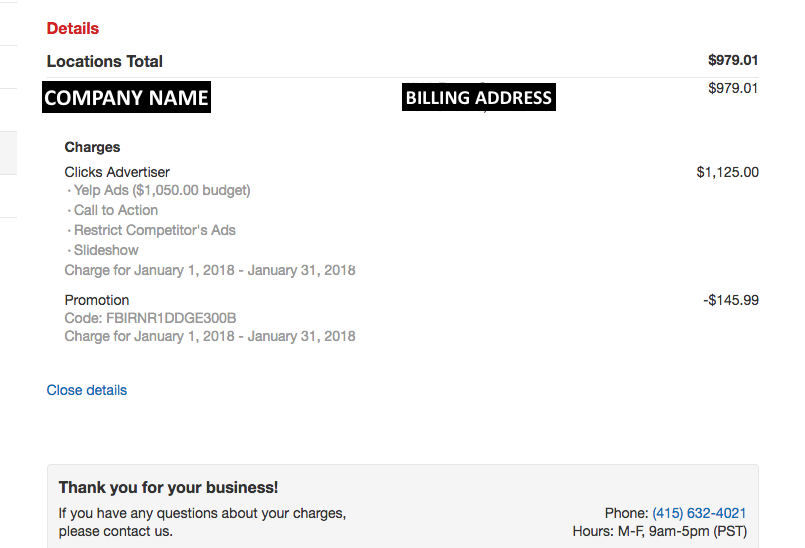Select promotion code FBIRNR1DDGE300B text

click(171, 318)
